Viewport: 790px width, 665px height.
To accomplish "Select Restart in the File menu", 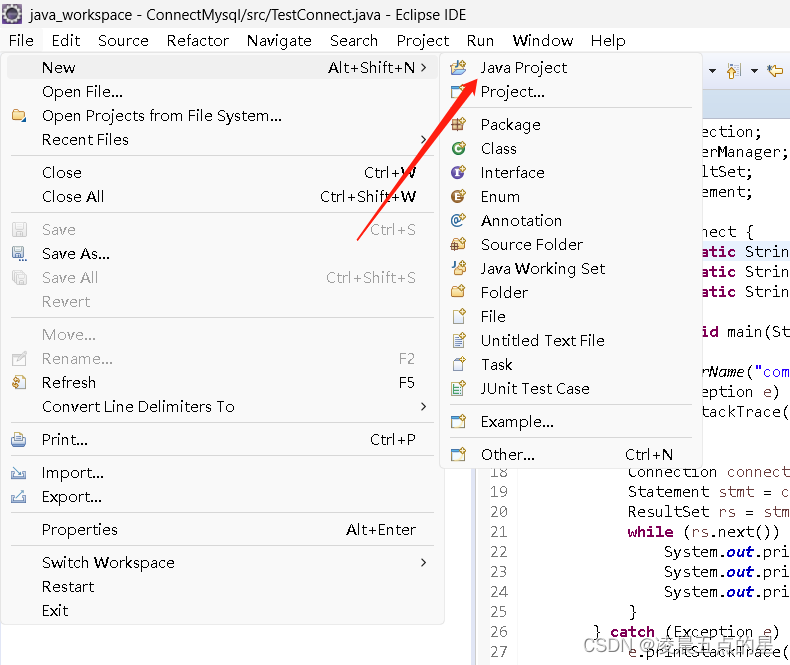I will click(220, 586).
